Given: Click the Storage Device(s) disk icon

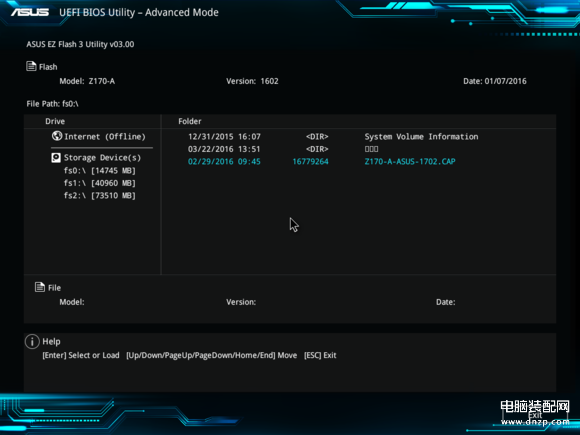Looking at the screenshot, I should (56, 158).
